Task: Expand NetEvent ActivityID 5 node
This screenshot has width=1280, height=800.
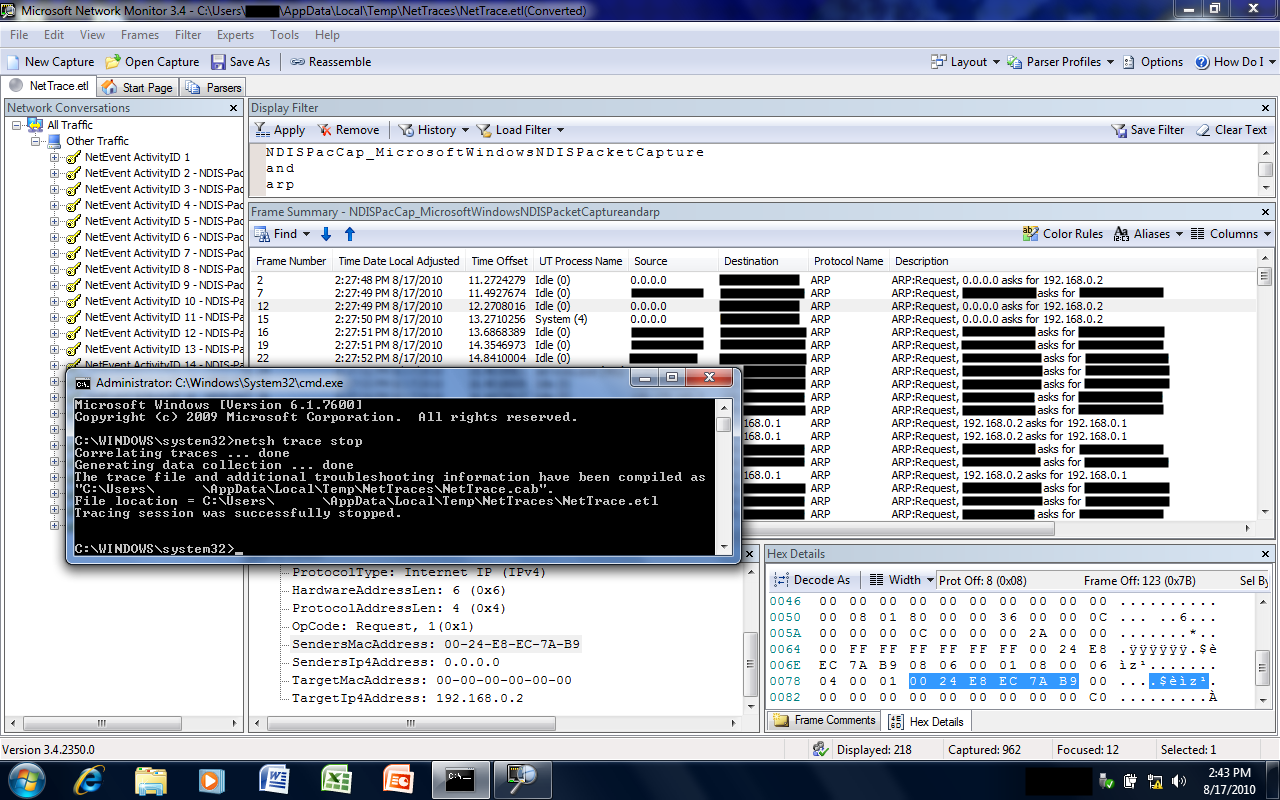Action: point(55,221)
